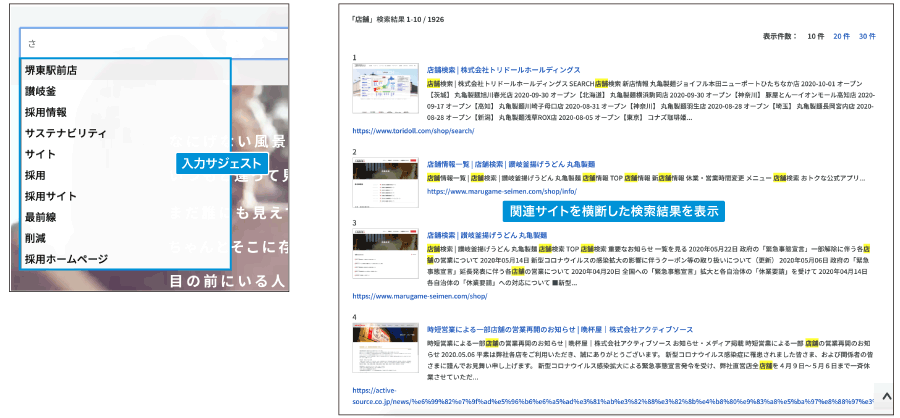The height and width of the screenshot is (418, 900).
Task: Click the 表示件数 label
Action: click(x=779, y=36)
